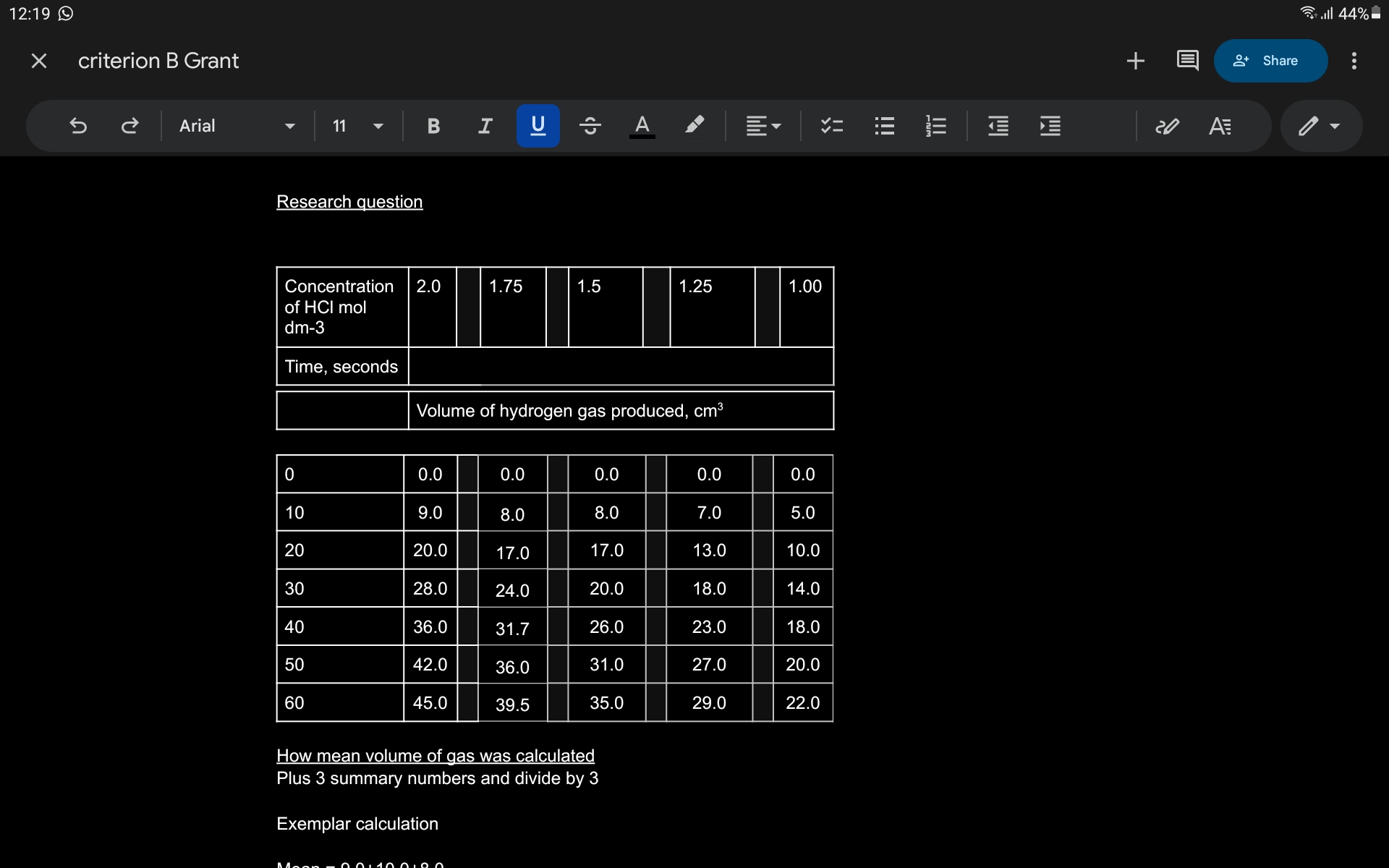Click the 9.0 value cell
The width and height of the screenshot is (1389, 868).
(x=430, y=512)
